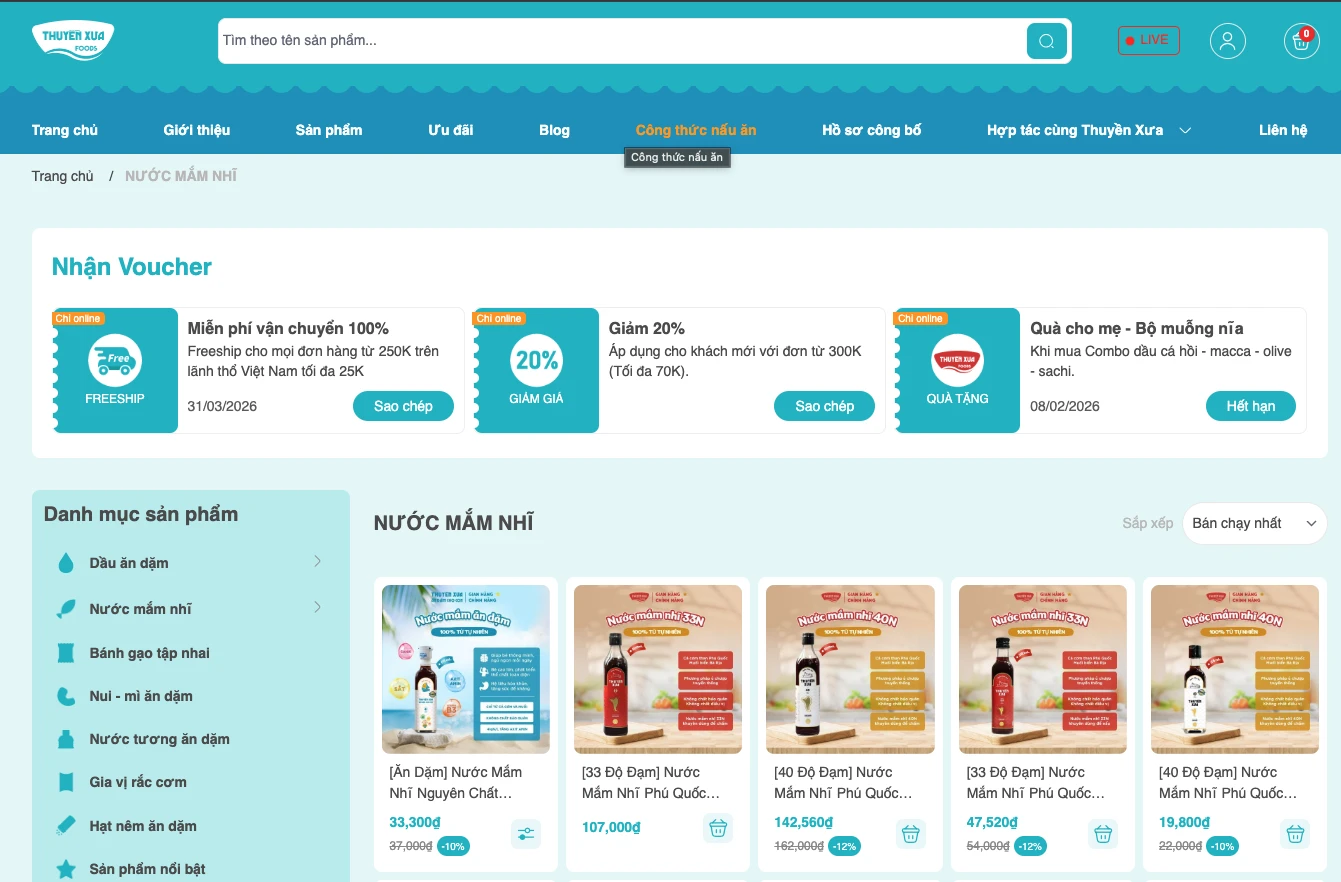The image size is (1341, 882).
Task: Click the droplet icon beside Dầu ăn dặm
Action: pos(66,563)
